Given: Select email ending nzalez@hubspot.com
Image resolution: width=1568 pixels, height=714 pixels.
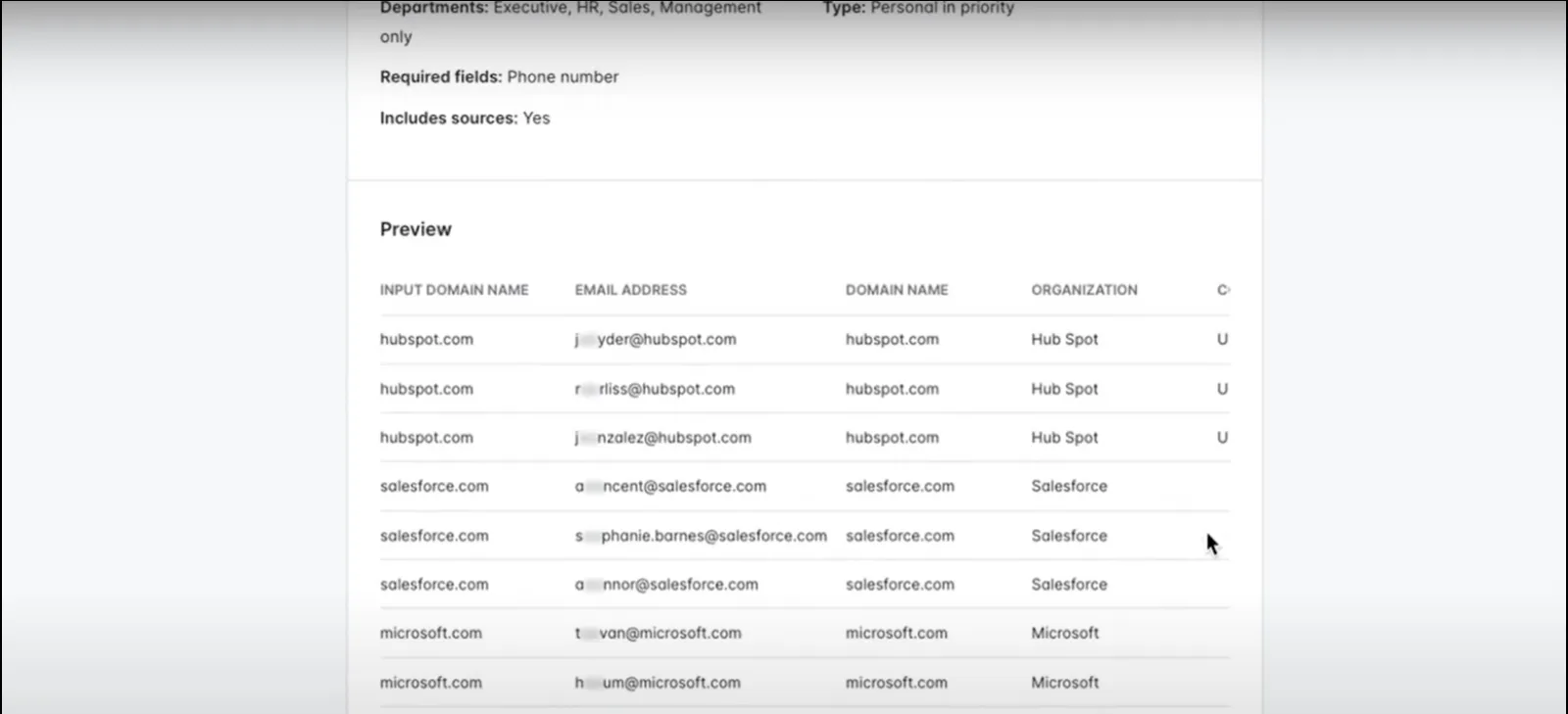Looking at the screenshot, I should pos(663,438).
